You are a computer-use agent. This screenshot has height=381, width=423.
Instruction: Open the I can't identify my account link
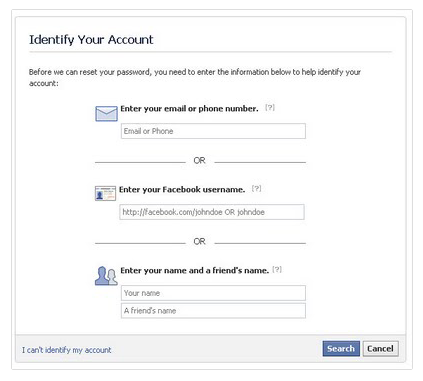point(67,350)
